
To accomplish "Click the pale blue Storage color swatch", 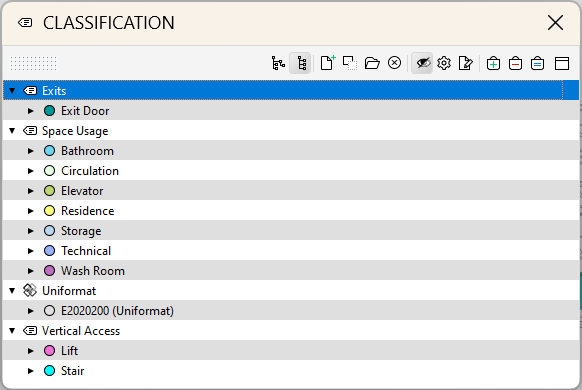I will pyautogui.click(x=49, y=231).
